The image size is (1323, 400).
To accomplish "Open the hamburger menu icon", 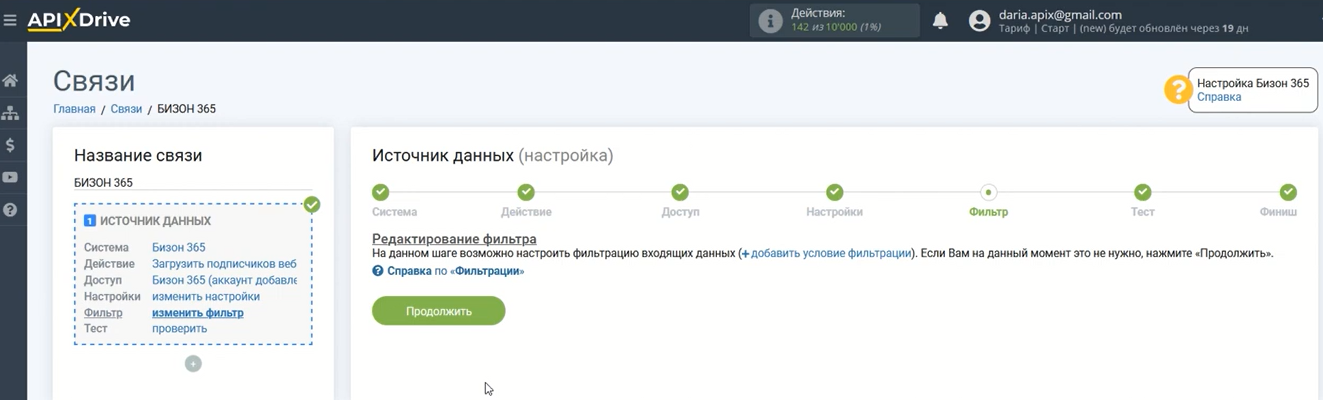I will 10,20.
